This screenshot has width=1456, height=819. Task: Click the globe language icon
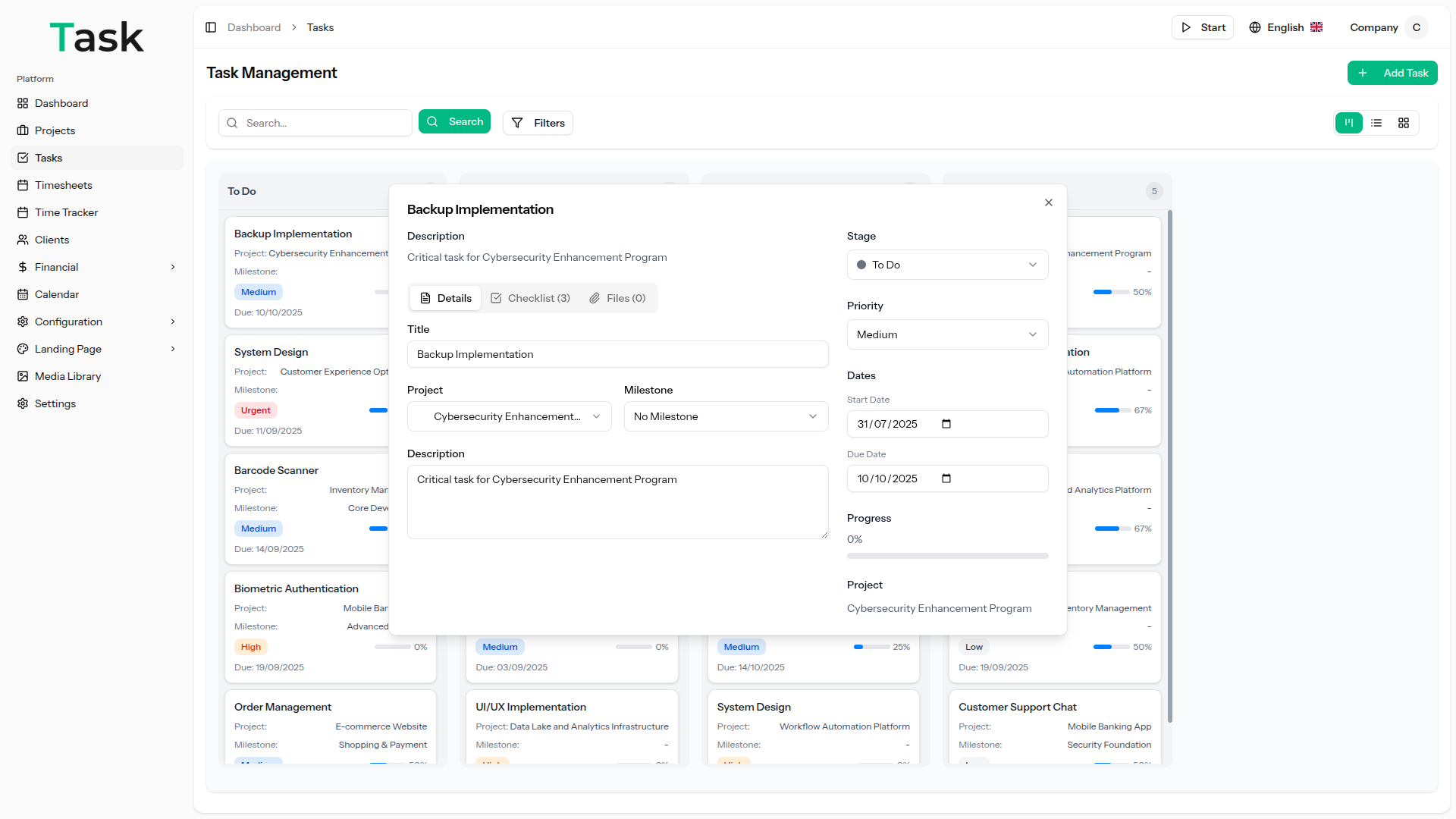pos(1255,27)
